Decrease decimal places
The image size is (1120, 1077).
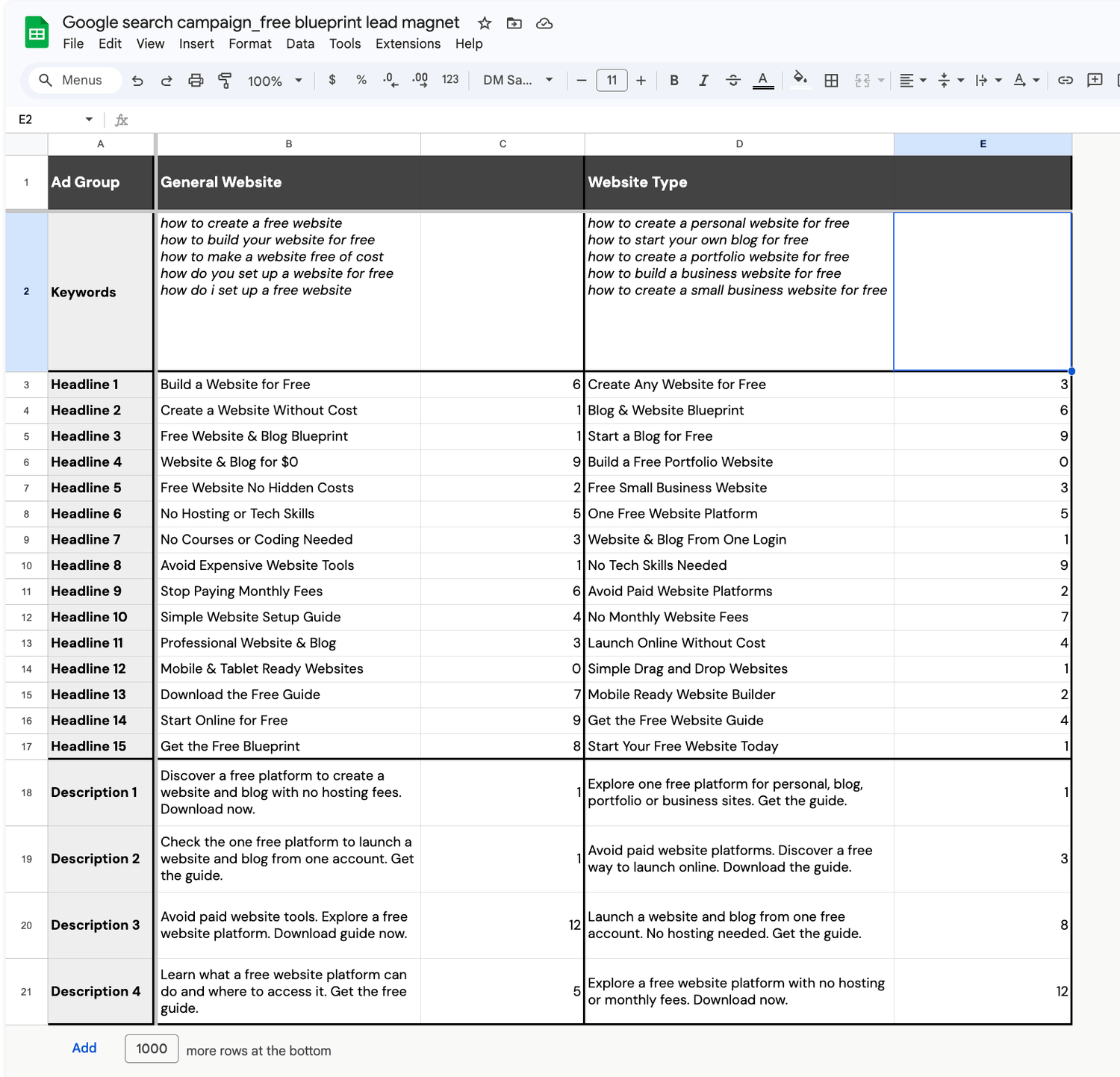pyautogui.click(x=391, y=80)
